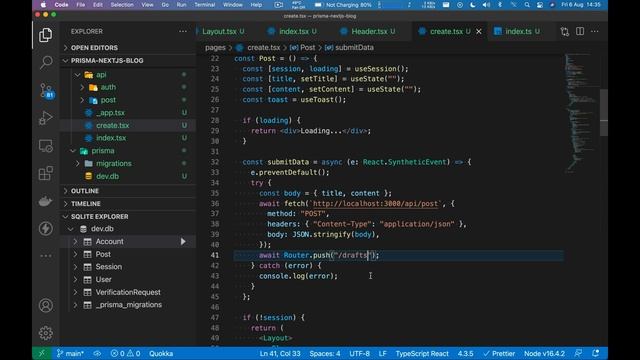This screenshot has width=640, height=360.
Task: Show additional views ellipsis in activity bar
Action: pyautogui.click(x=46, y=256)
